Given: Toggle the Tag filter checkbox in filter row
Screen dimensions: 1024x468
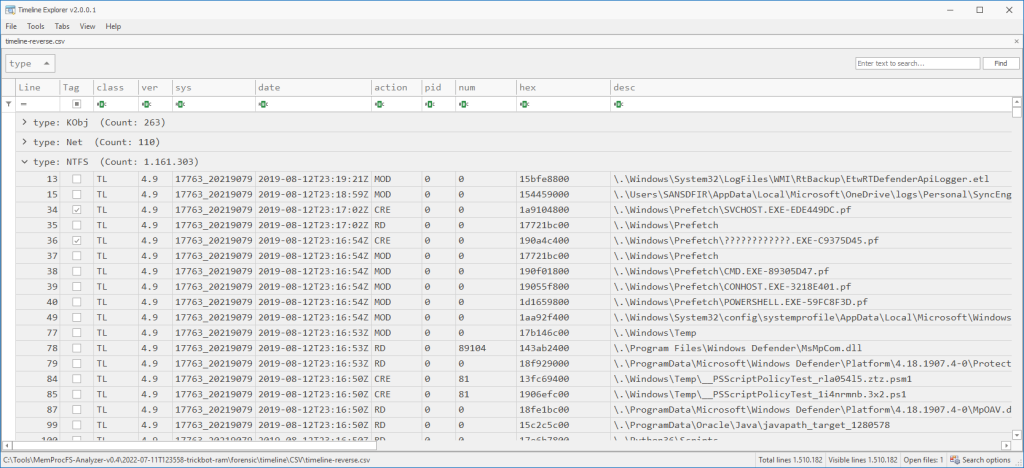Looking at the screenshot, I should (x=77, y=104).
